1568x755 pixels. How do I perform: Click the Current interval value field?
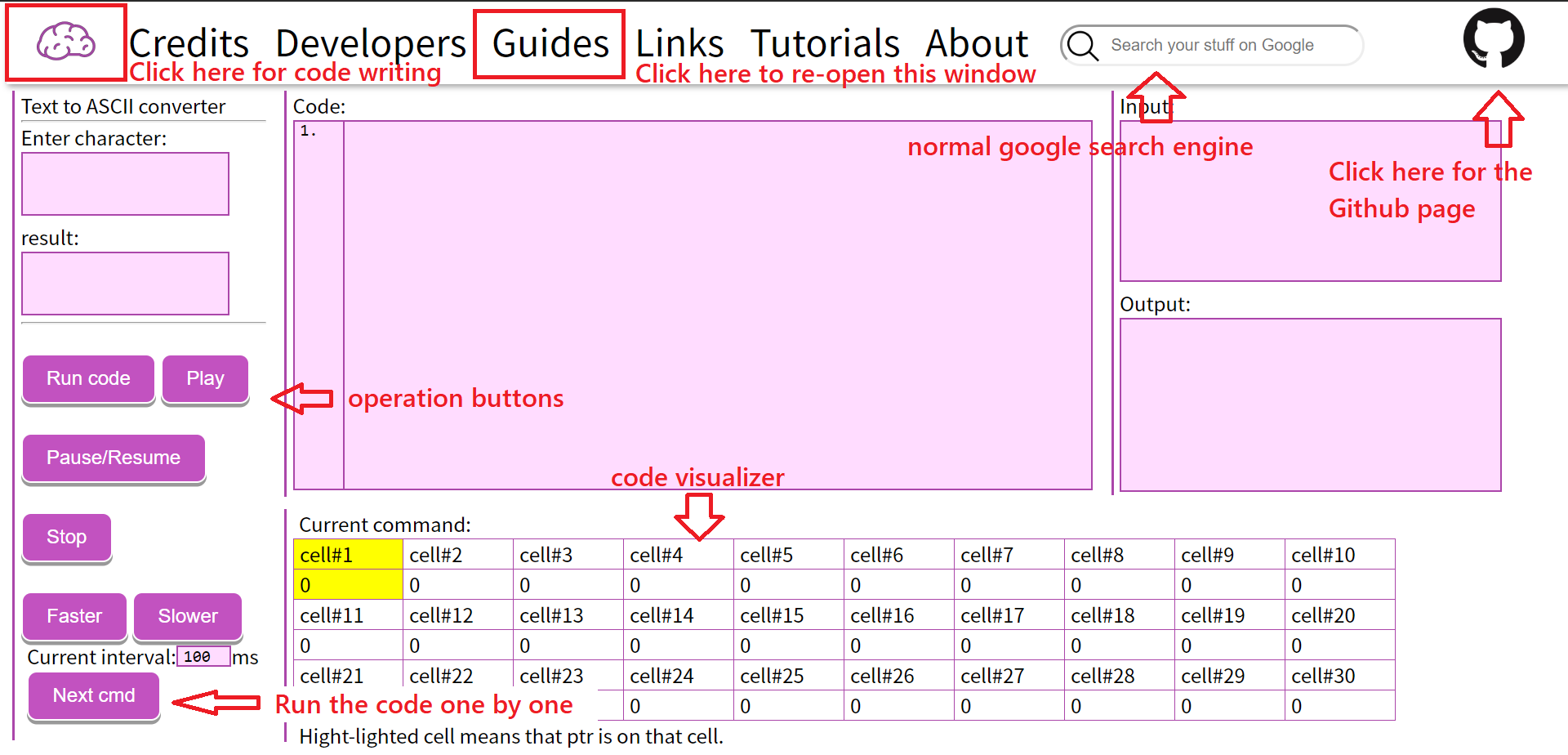click(203, 657)
